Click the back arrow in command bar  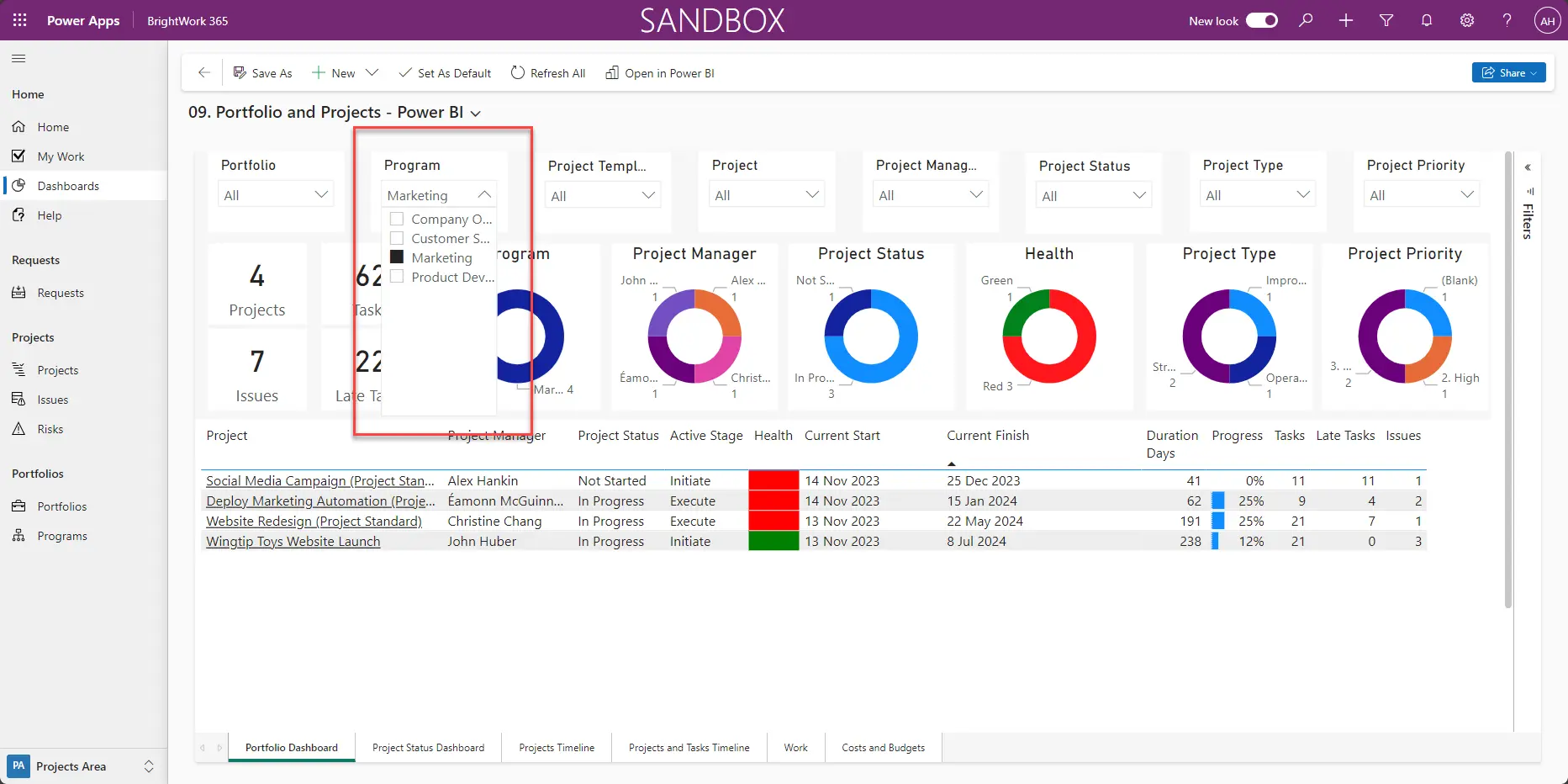[x=203, y=73]
